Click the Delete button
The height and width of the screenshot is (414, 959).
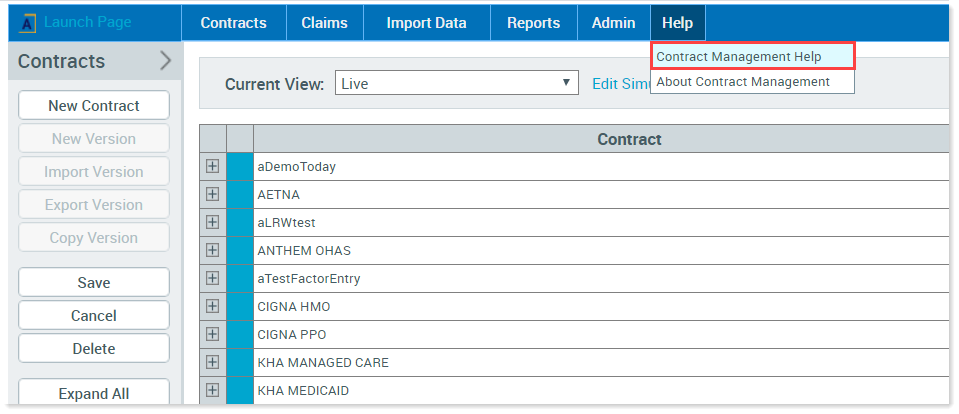[x=94, y=349]
